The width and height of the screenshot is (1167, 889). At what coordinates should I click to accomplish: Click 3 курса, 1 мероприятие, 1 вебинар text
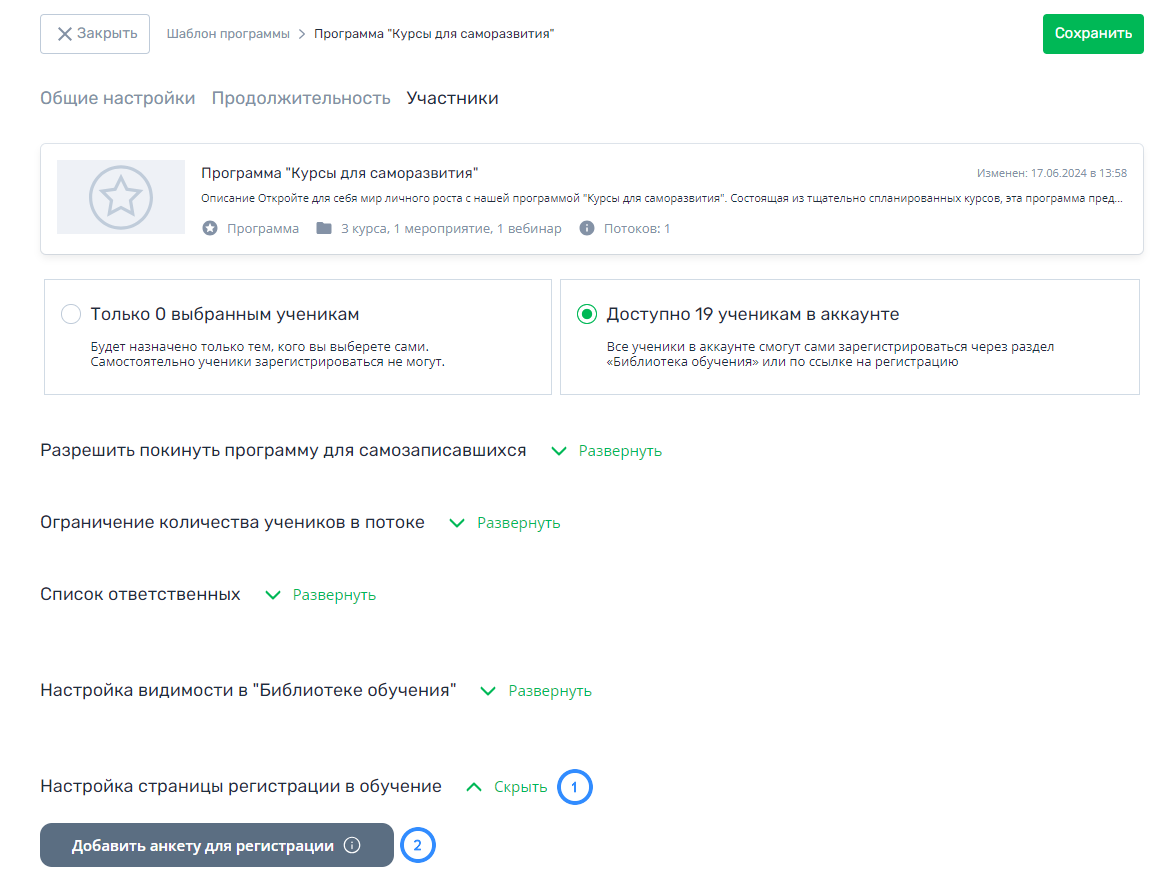[451, 229]
